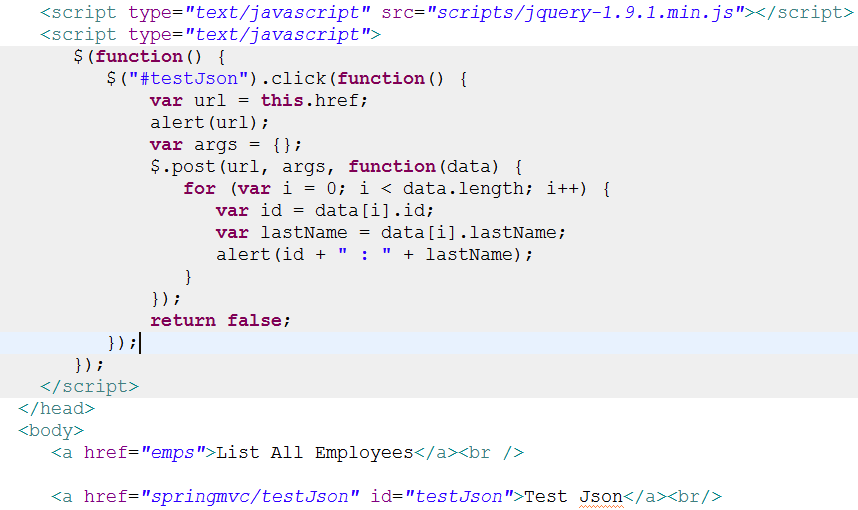Click 'data.length' in the for loop
The height and width of the screenshot is (510, 858).
pos(463,189)
